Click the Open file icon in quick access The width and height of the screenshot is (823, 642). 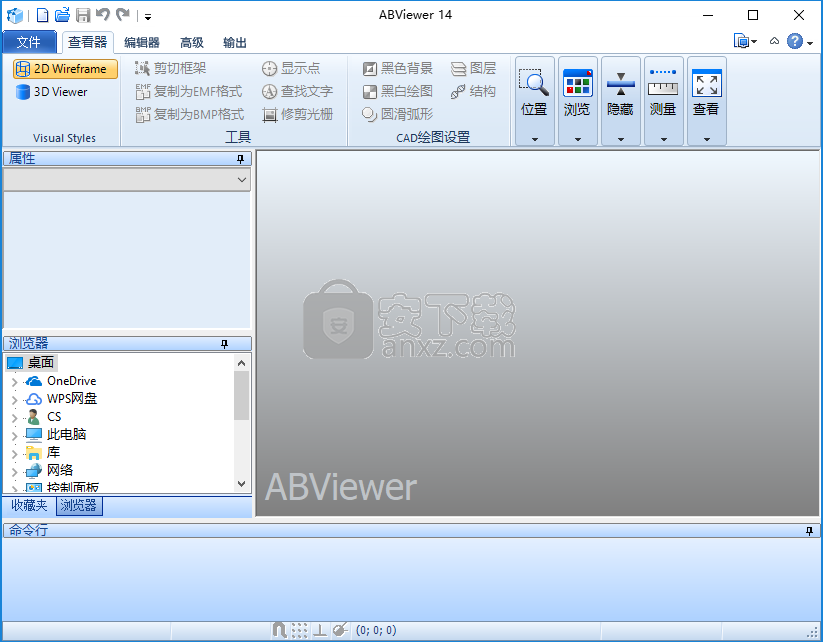[62, 15]
